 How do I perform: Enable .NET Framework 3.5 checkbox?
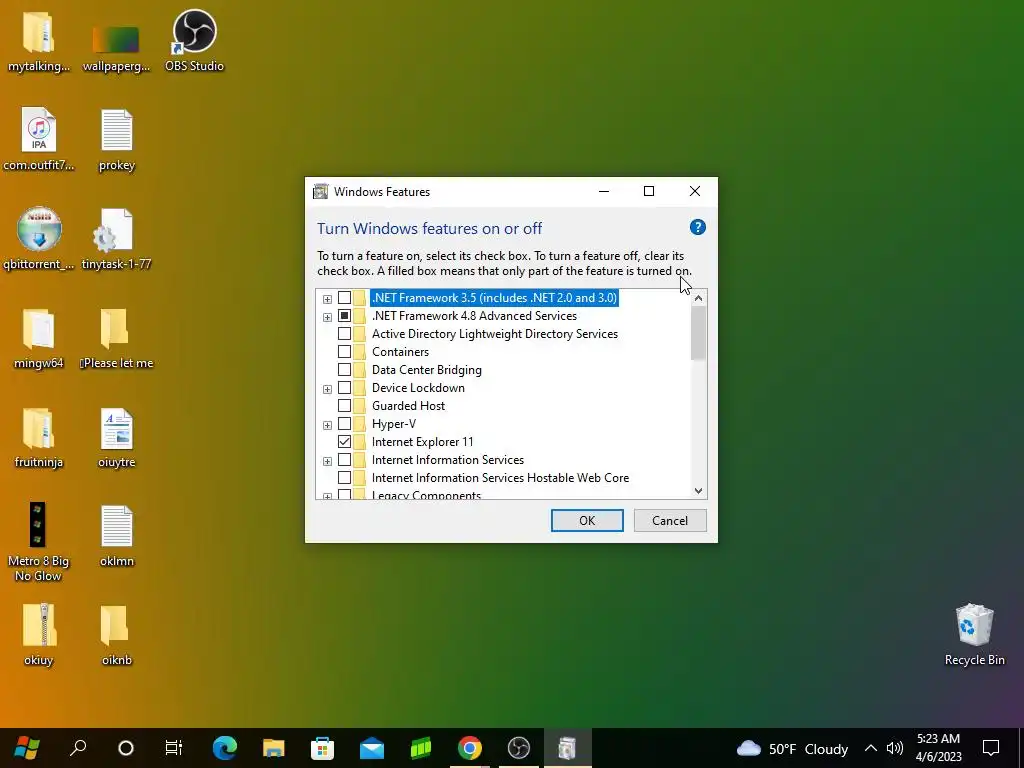(x=344, y=298)
